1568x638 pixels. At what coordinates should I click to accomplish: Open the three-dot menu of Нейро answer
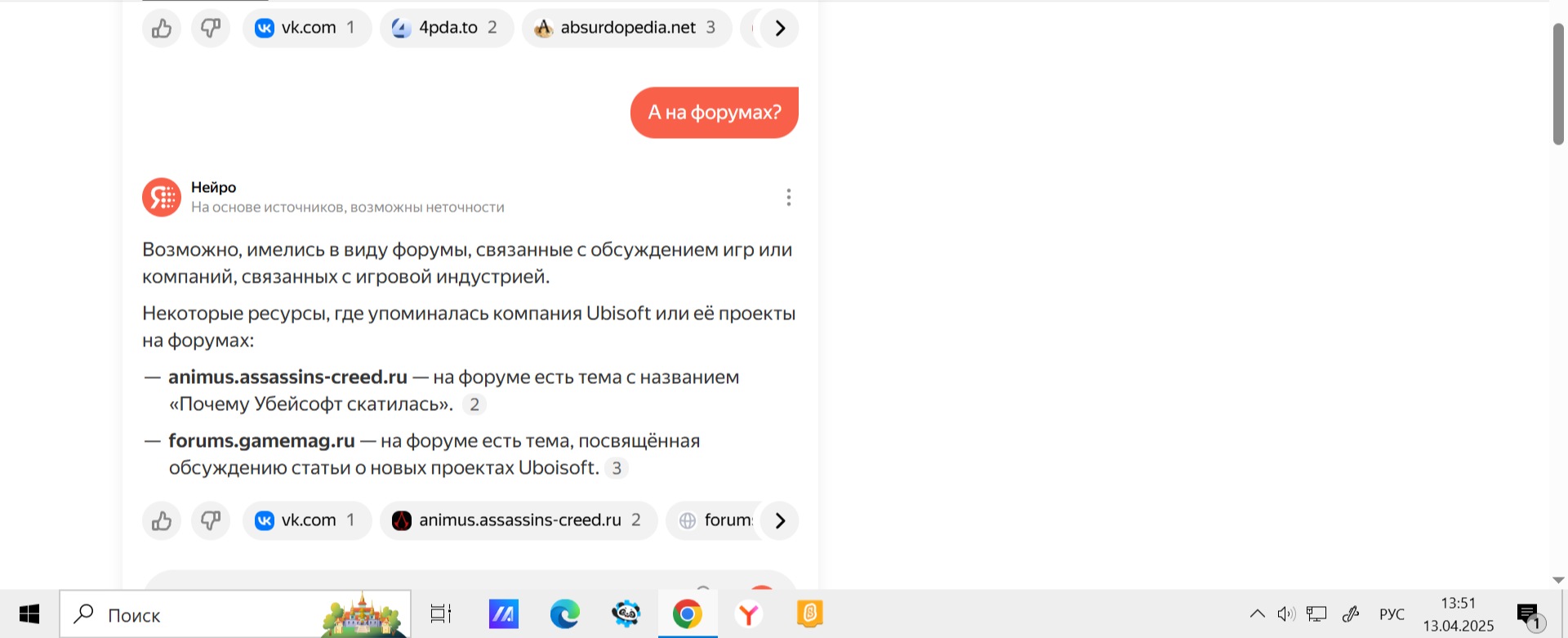[x=788, y=198]
